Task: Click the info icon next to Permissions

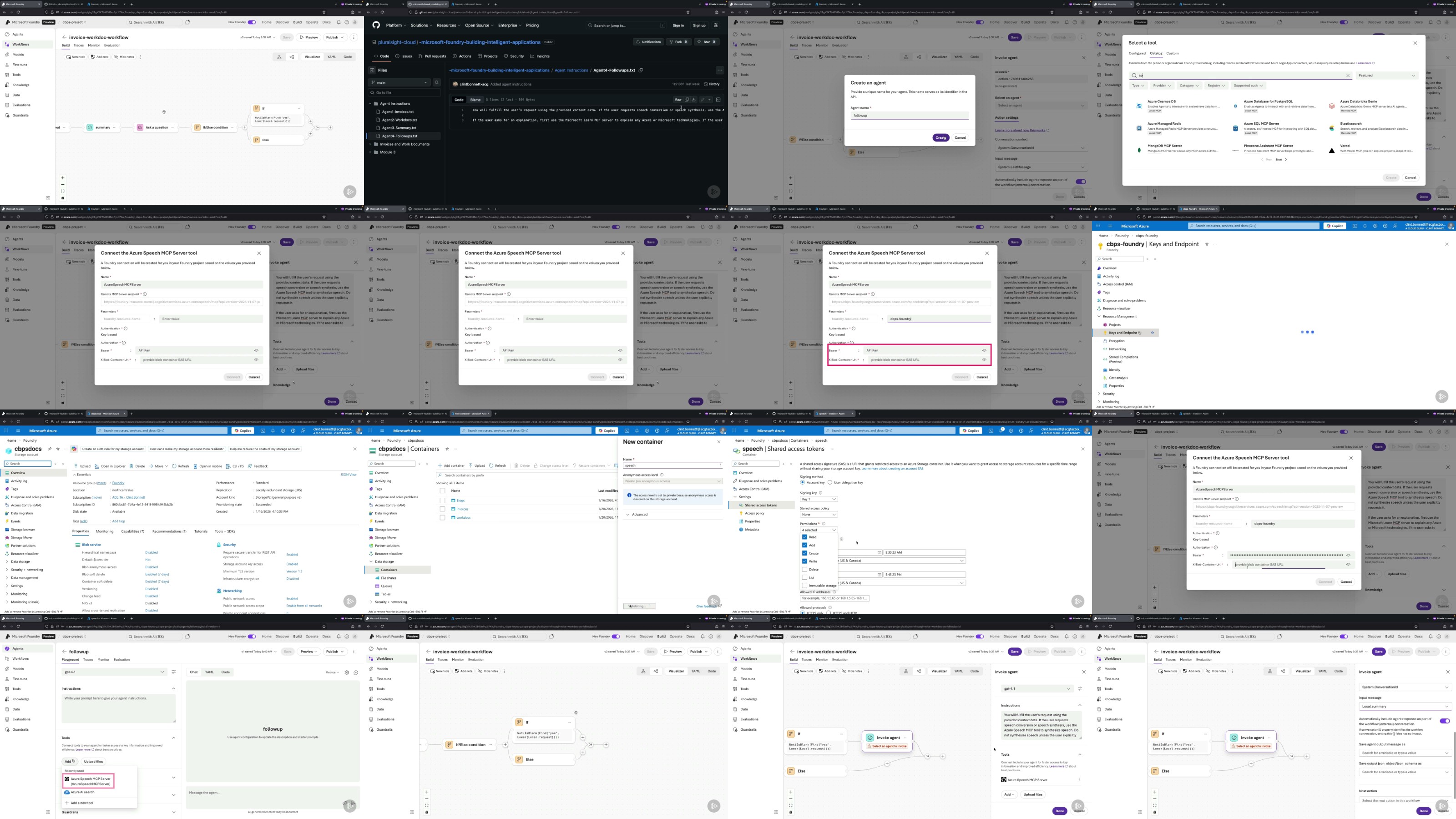Action: [824, 524]
